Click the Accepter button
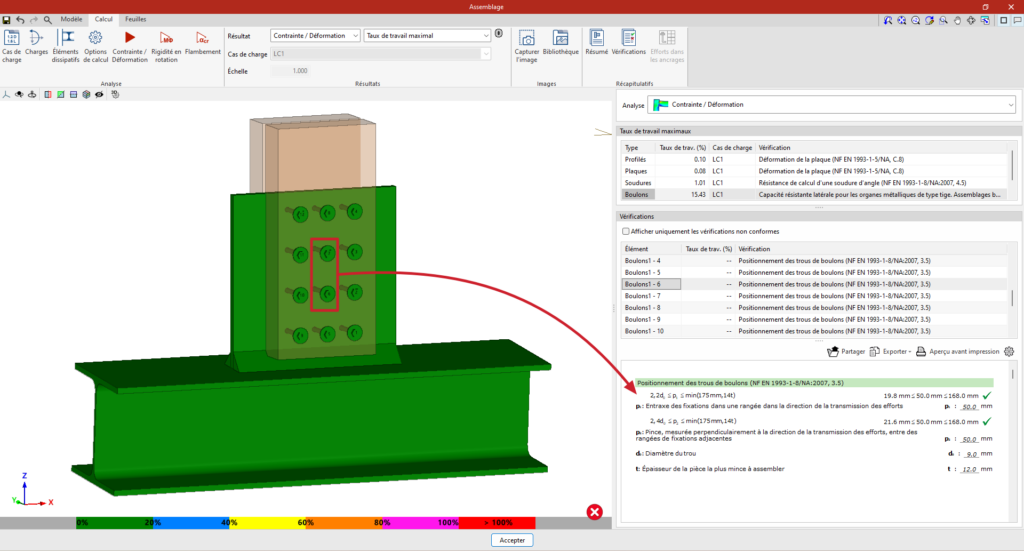The image size is (1024, 551). [512, 540]
